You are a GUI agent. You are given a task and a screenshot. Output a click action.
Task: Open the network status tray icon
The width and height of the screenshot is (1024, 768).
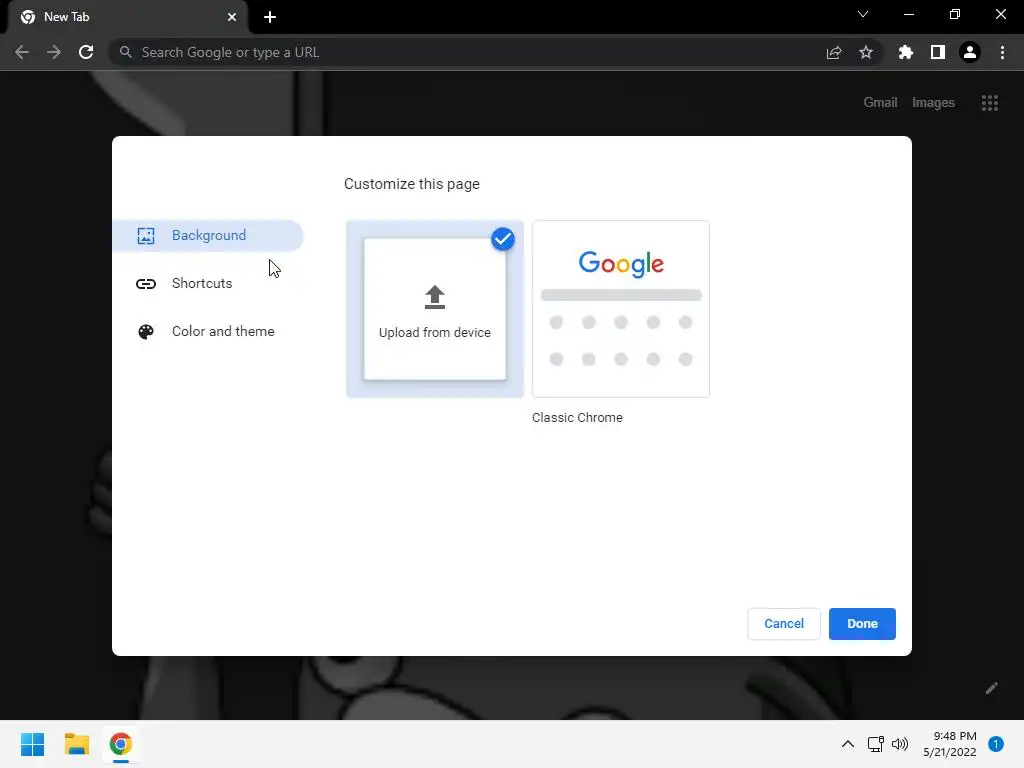[876, 744]
